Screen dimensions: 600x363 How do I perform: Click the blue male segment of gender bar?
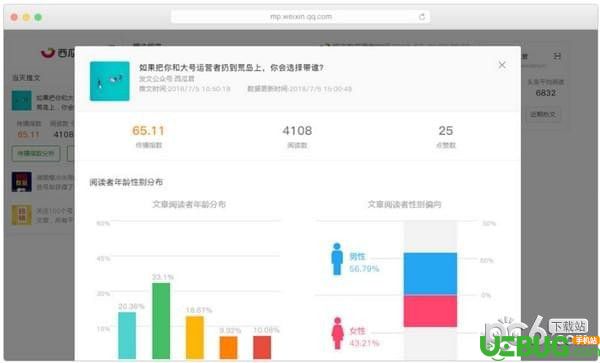[430, 274]
